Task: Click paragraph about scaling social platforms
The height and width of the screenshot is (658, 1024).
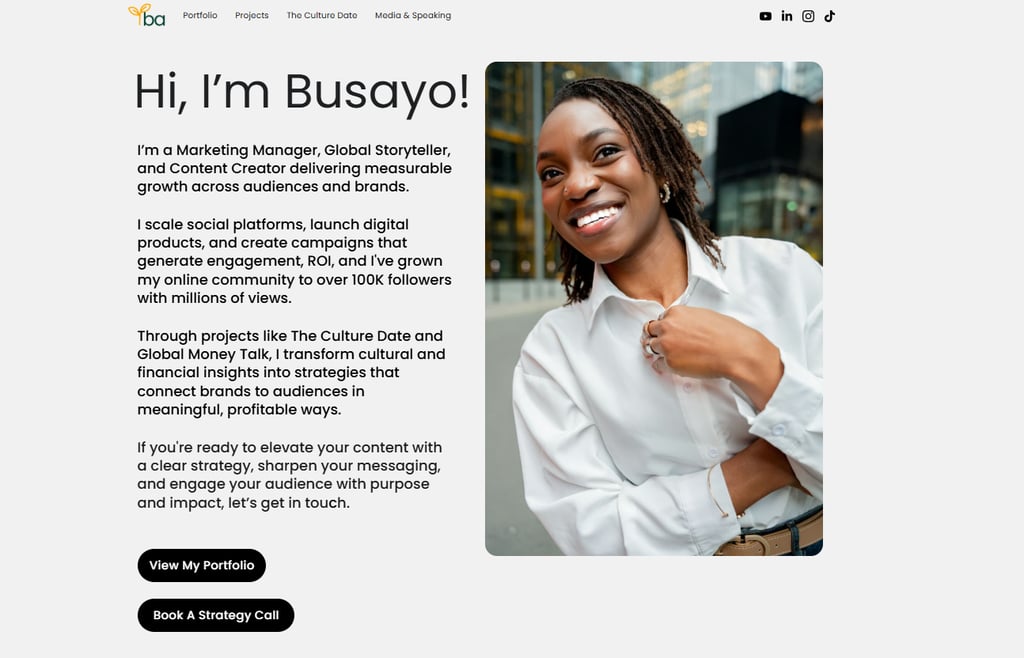Action: tap(295, 261)
